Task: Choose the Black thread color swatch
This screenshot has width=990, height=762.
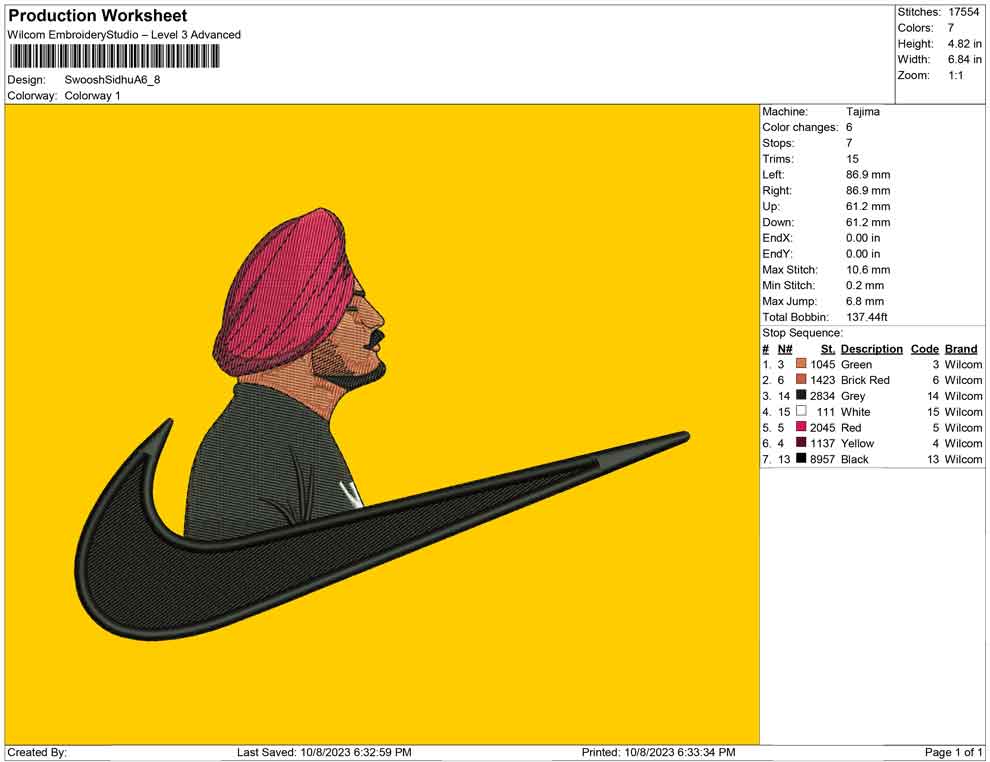Action: point(801,458)
